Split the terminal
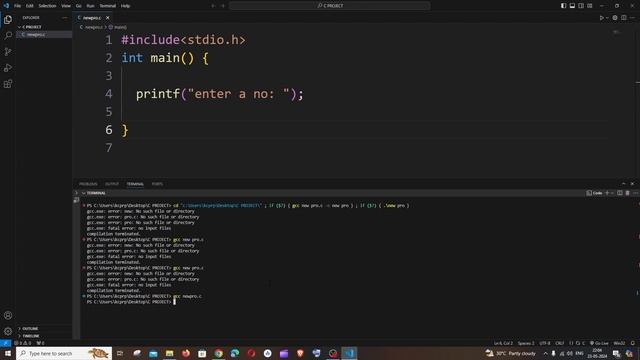 point(620,193)
